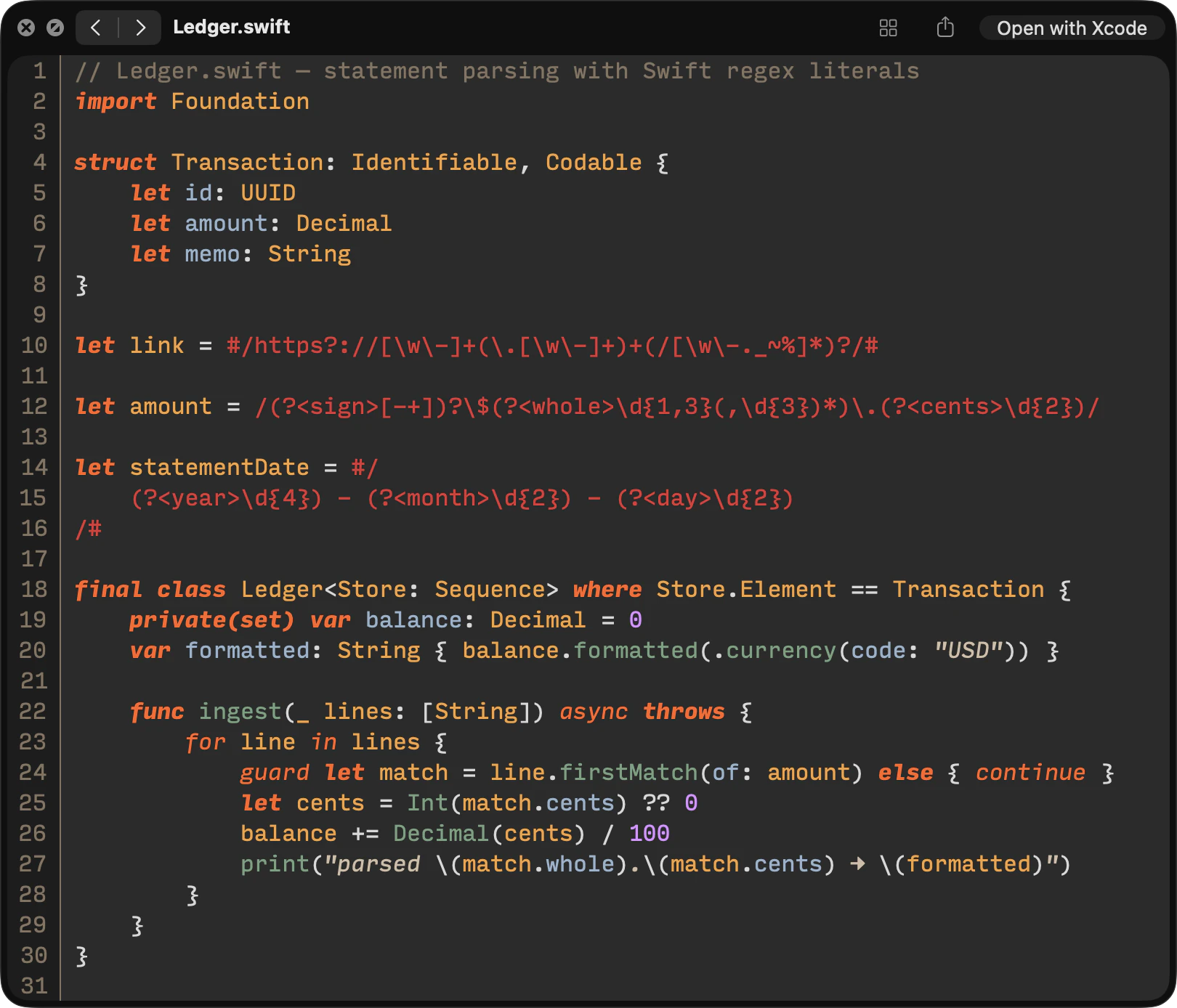Click 'Store.Element' on line 18
The image size is (1177, 1008).
click(x=746, y=590)
